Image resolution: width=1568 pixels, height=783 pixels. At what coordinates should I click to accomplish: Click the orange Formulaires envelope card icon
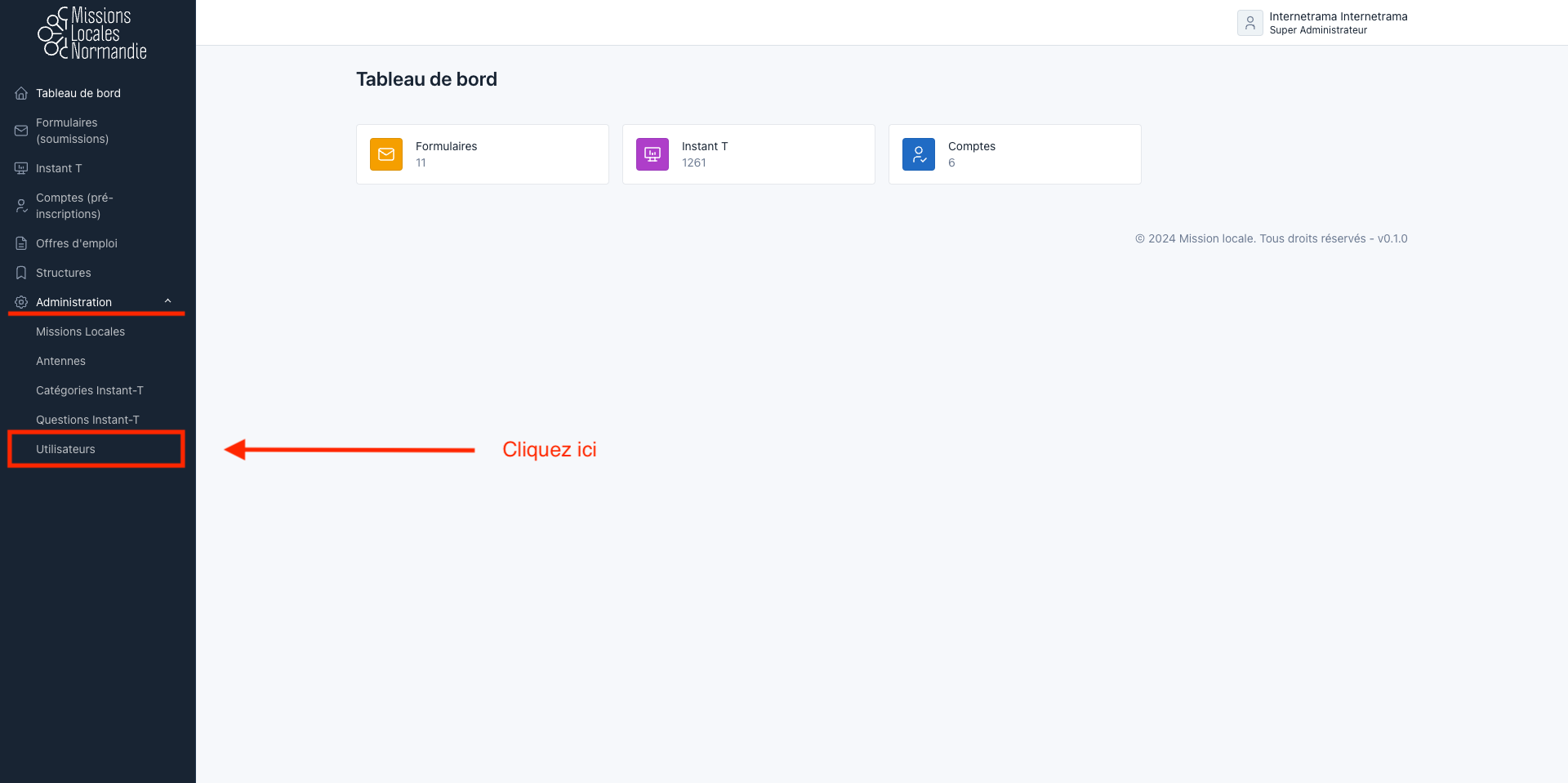(x=386, y=154)
